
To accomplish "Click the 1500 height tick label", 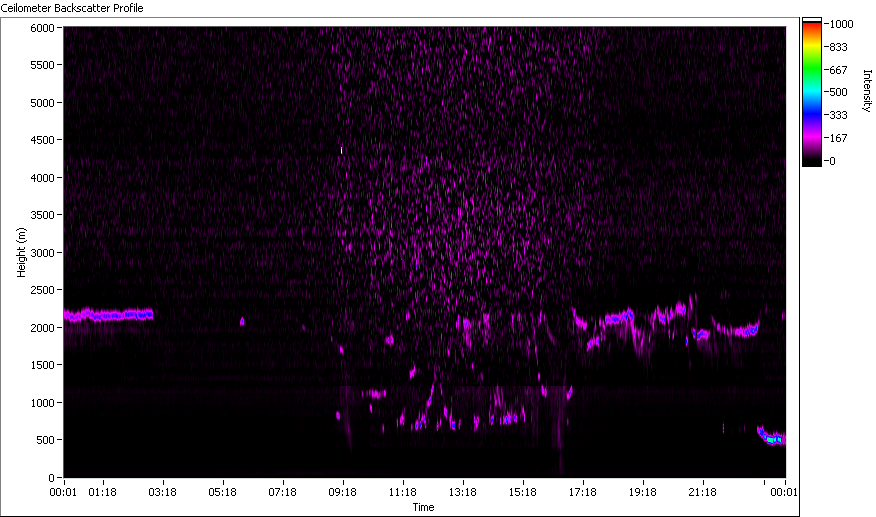I will pyautogui.click(x=42, y=365).
